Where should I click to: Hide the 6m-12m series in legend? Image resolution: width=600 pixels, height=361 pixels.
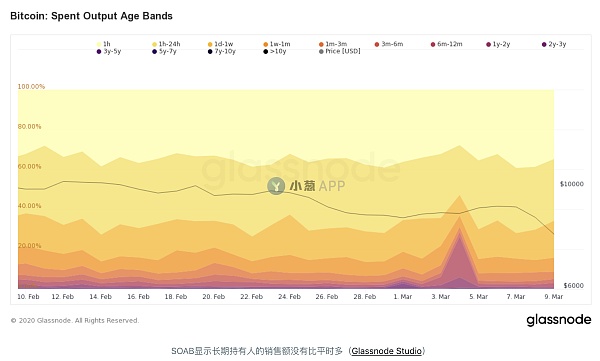[446, 44]
